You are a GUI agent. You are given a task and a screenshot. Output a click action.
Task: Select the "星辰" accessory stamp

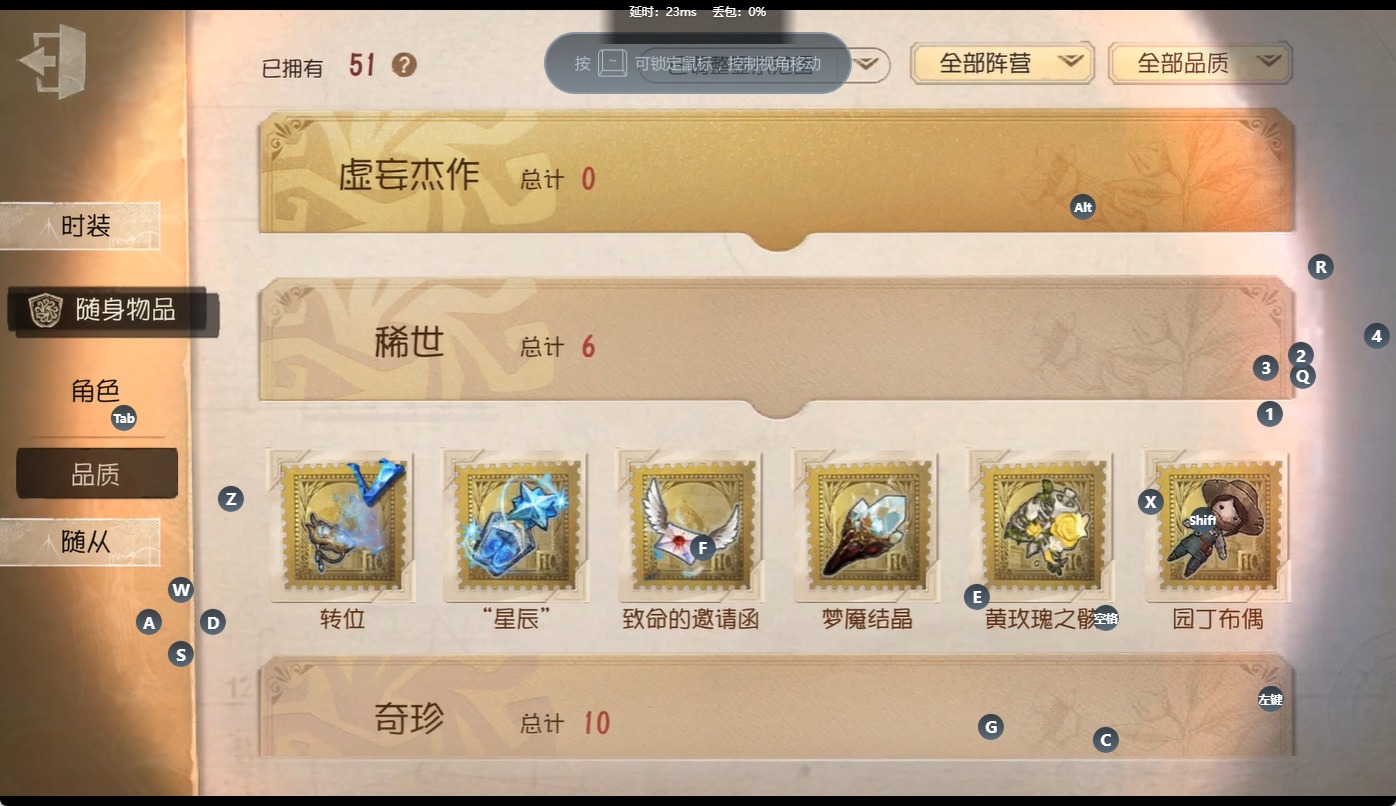coord(517,525)
